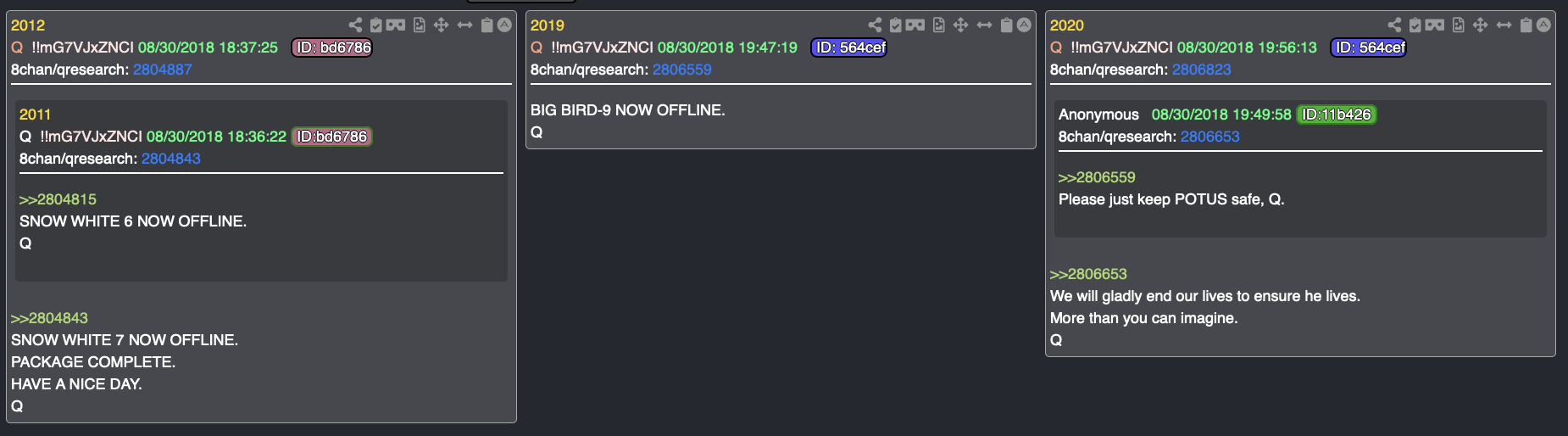This screenshot has height=436, width=1568.
Task: Collapse post 2019 with the circled up-arrow
Action: tap(1024, 25)
